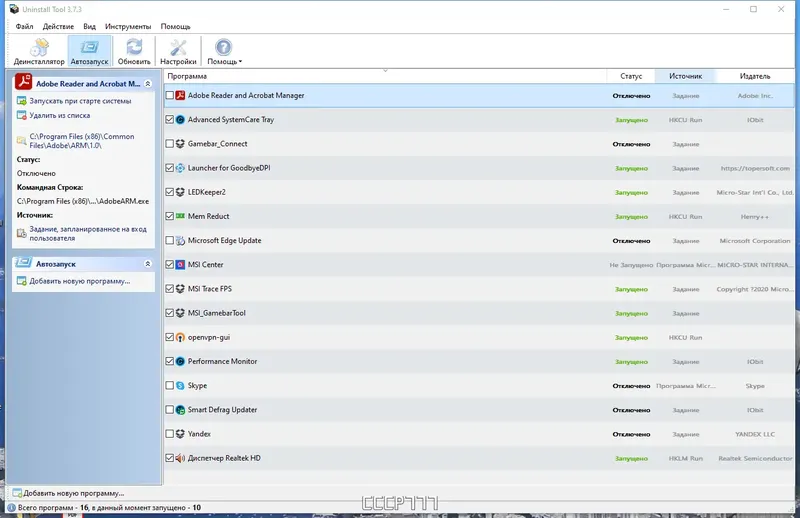The image size is (800, 518).
Task: Uncheck the MSI Center checkbox
Action: coord(170,264)
